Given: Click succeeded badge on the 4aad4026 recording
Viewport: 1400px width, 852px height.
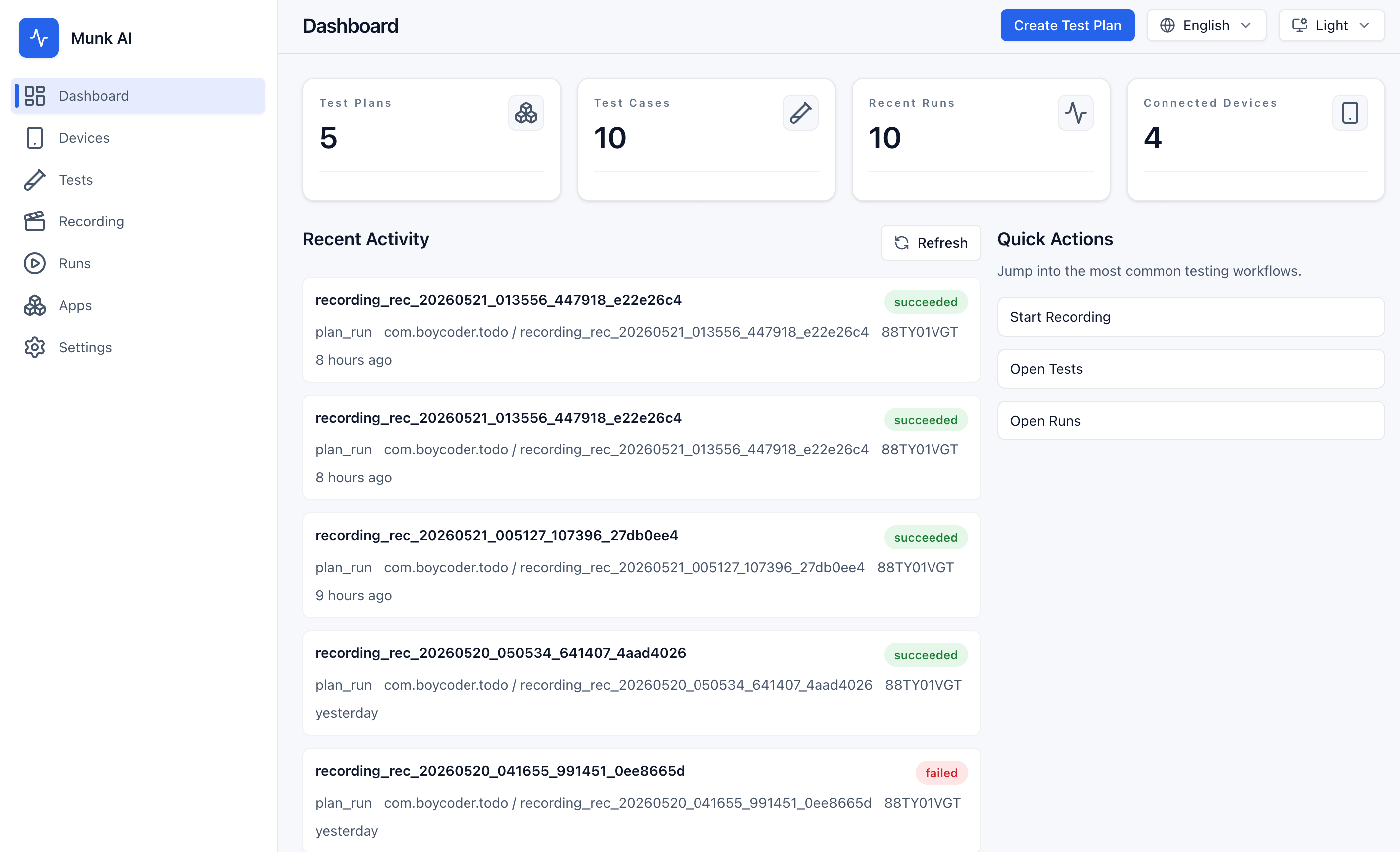Looking at the screenshot, I should [x=926, y=655].
